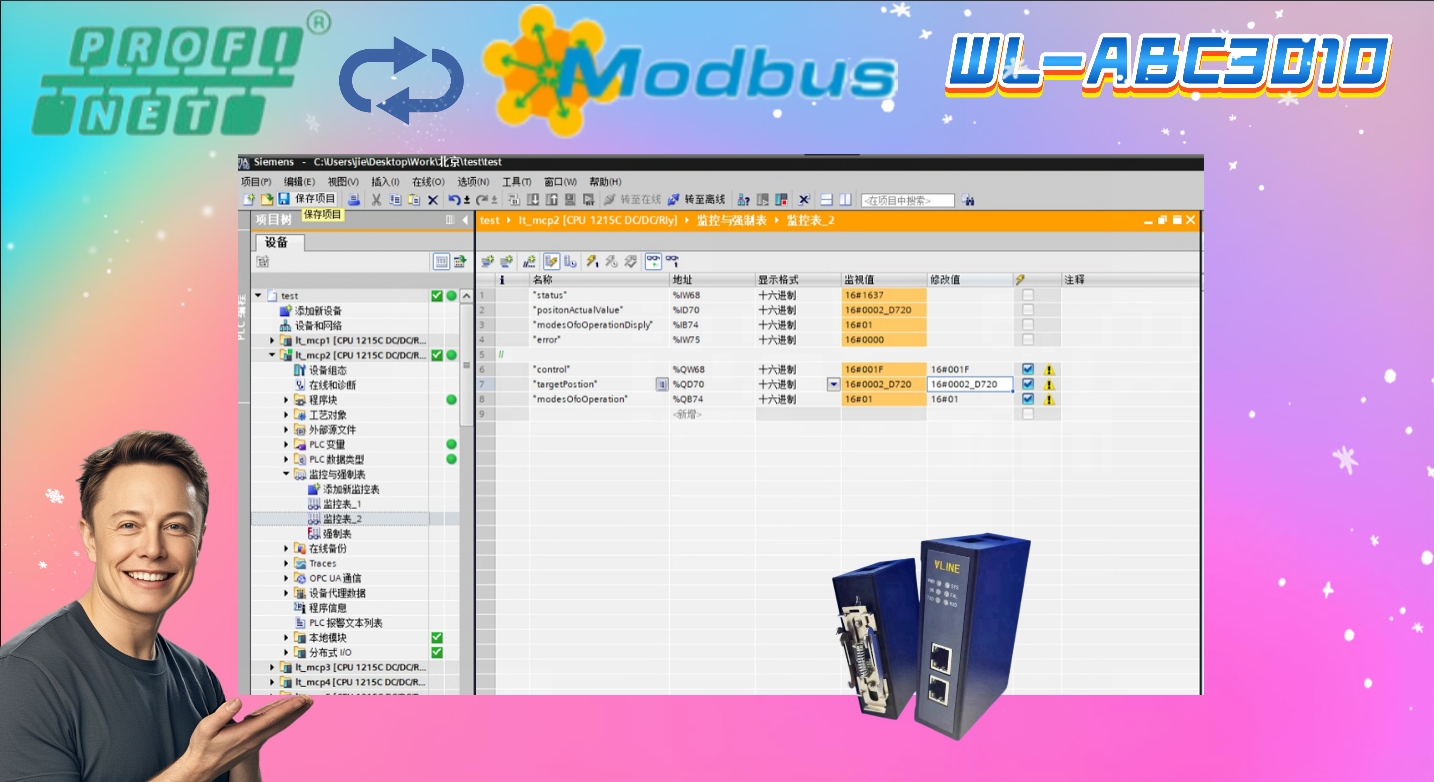
Task: Click the 监视值 column header
Action: [x=883, y=280]
